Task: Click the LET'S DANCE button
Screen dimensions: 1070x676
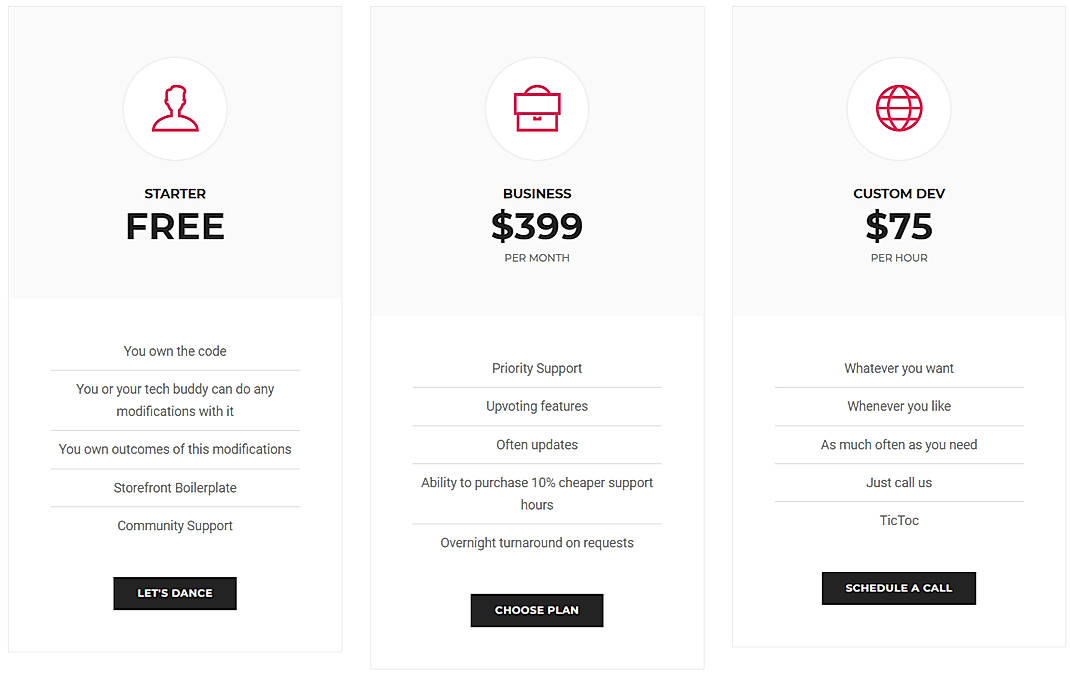Action: coord(175,593)
